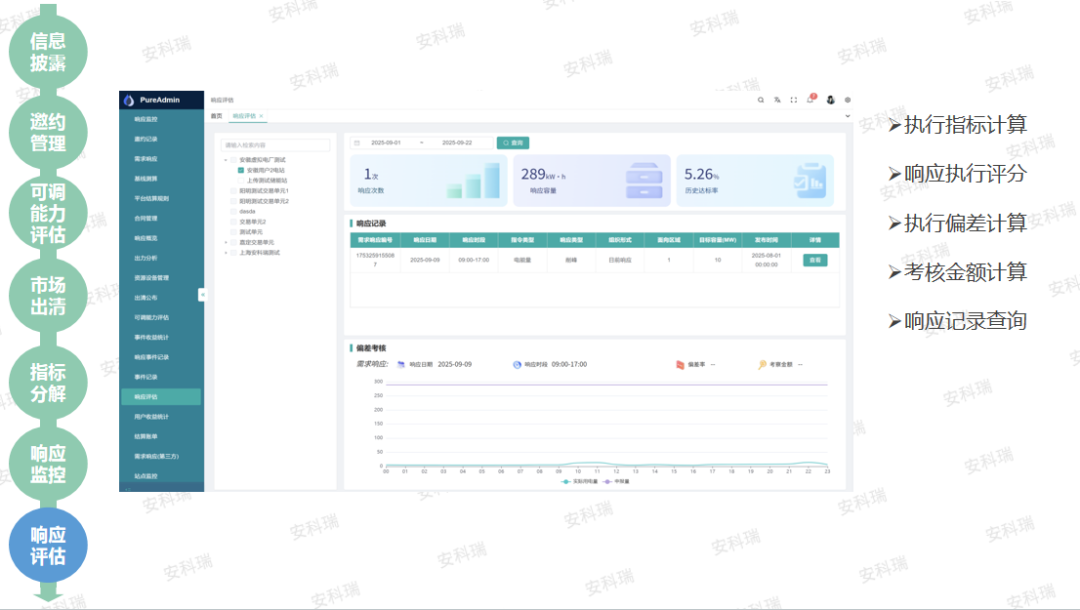Click the clipboard graphic on 历史达标率 card
1080x610 pixels.
[x=810, y=180]
